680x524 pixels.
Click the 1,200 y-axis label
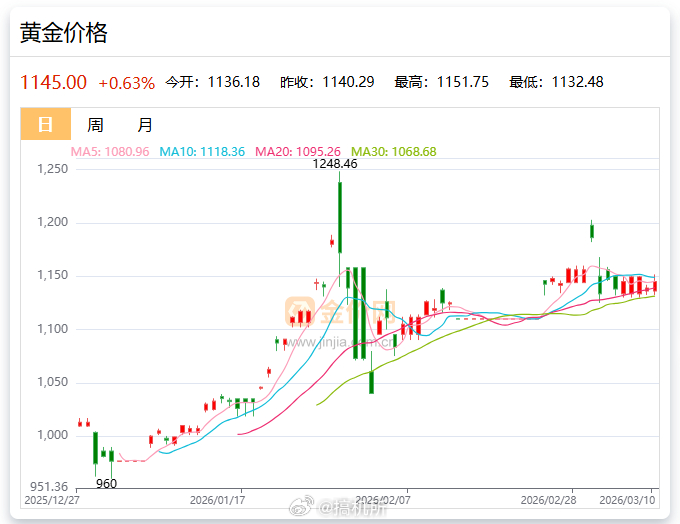[53, 222]
